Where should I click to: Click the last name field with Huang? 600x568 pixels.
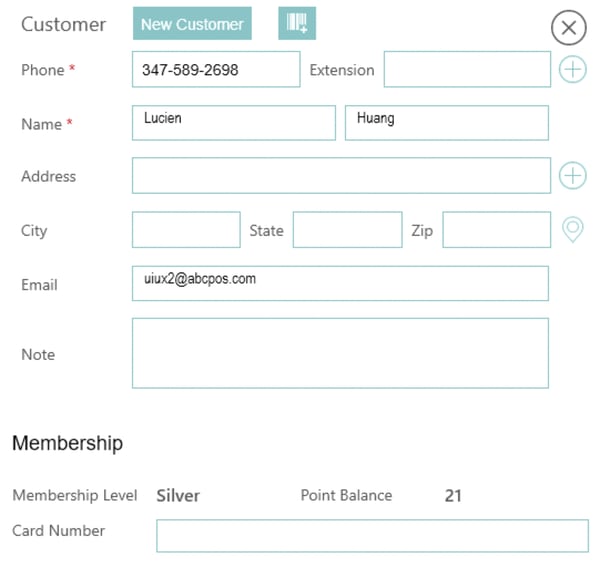447,123
